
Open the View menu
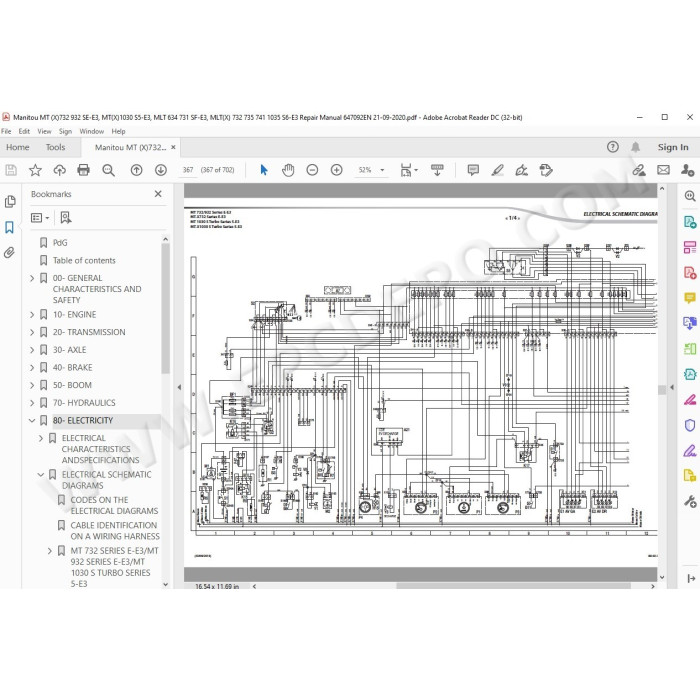[44, 131]
